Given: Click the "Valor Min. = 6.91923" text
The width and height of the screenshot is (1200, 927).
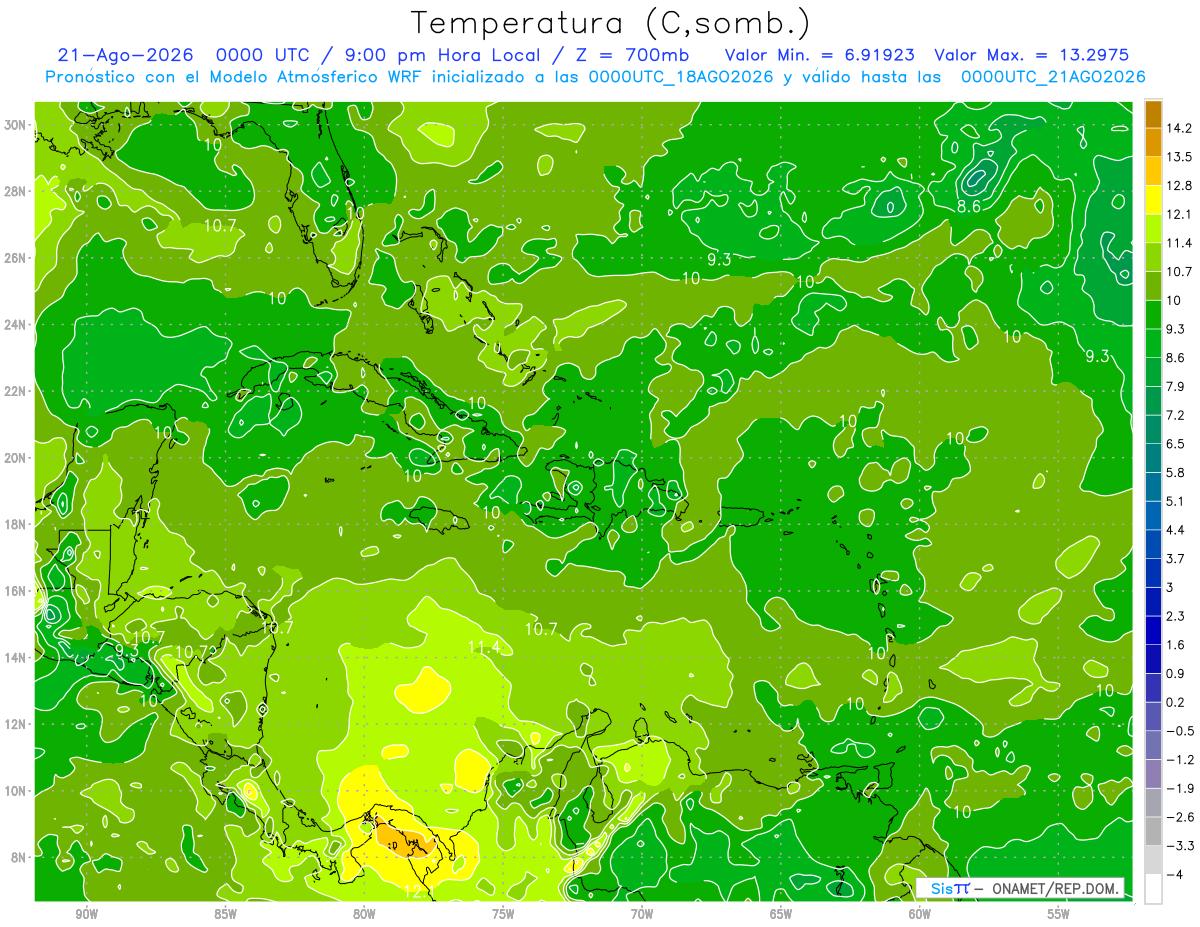Looking at the screenshot, I should coord(819,55).
